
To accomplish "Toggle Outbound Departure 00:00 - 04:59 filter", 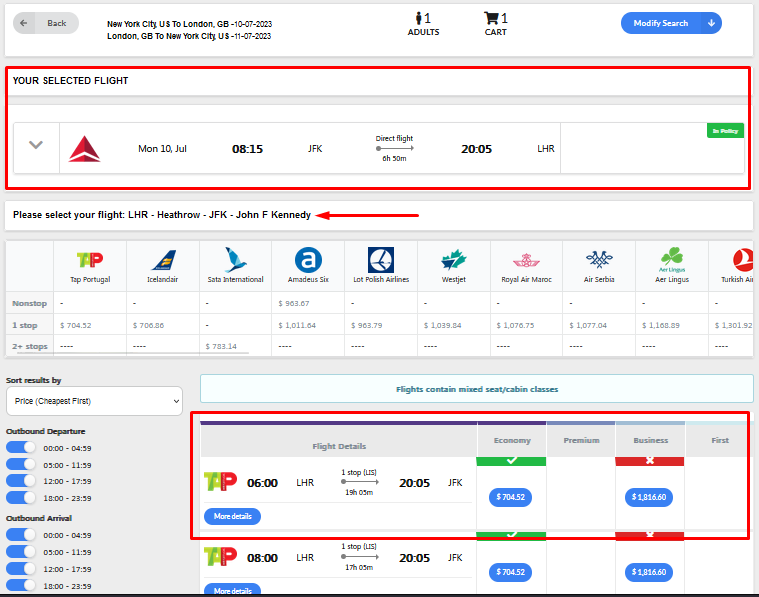I will (21, 447).
